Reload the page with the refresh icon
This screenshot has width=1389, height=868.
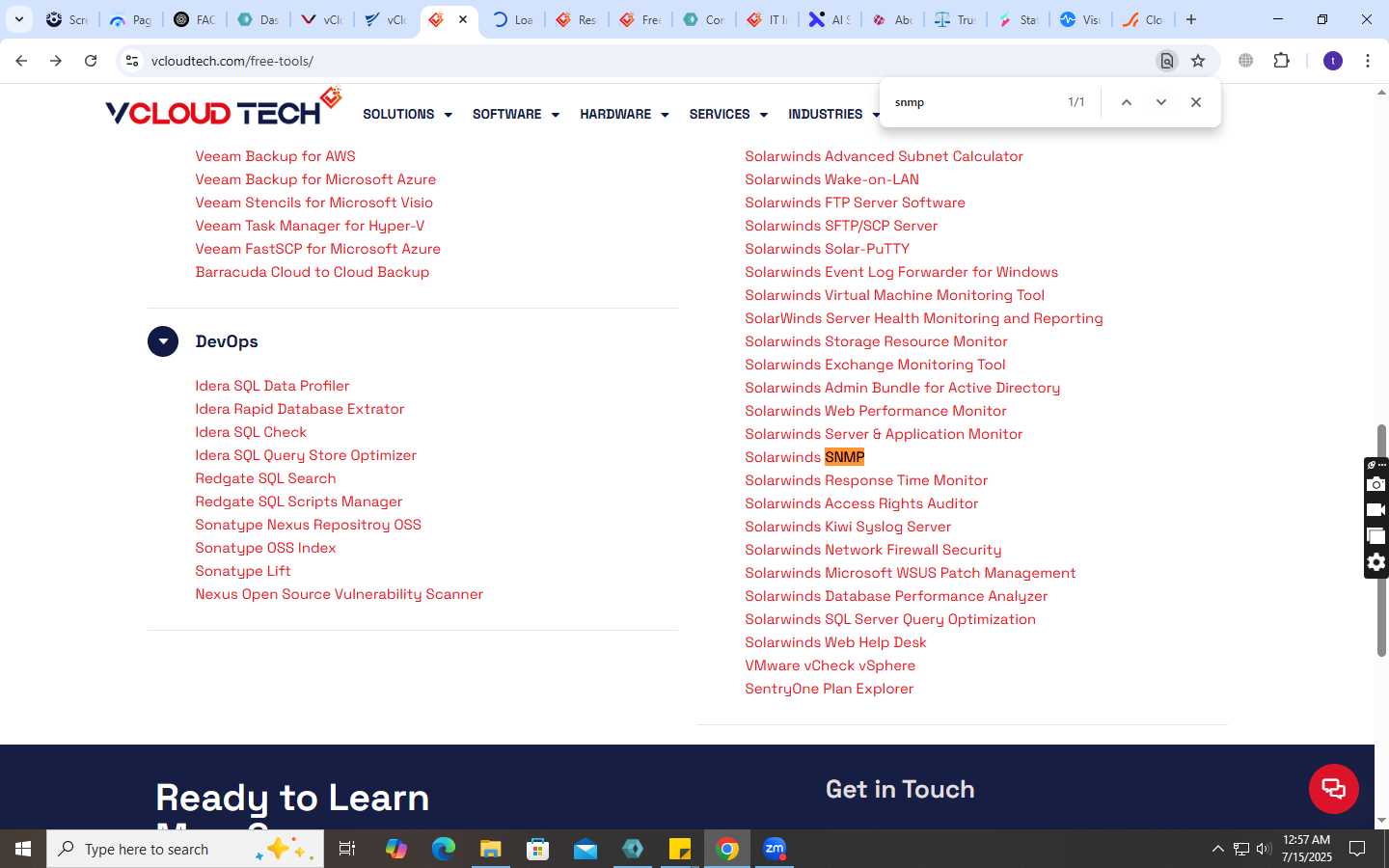coord(91,61)
